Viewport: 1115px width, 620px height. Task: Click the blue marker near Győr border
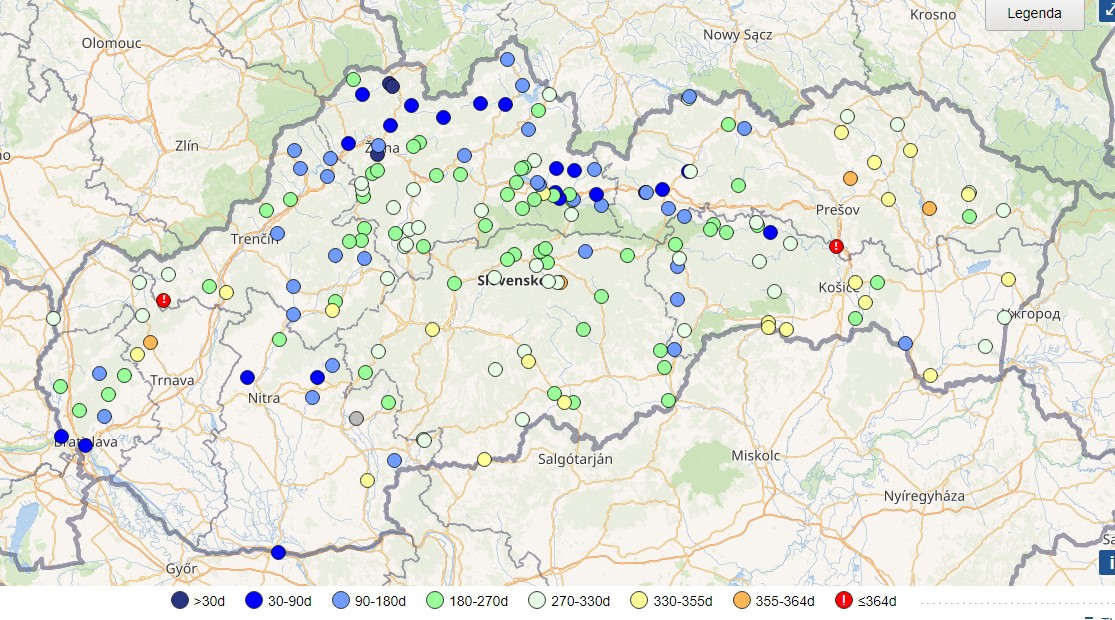278,552
